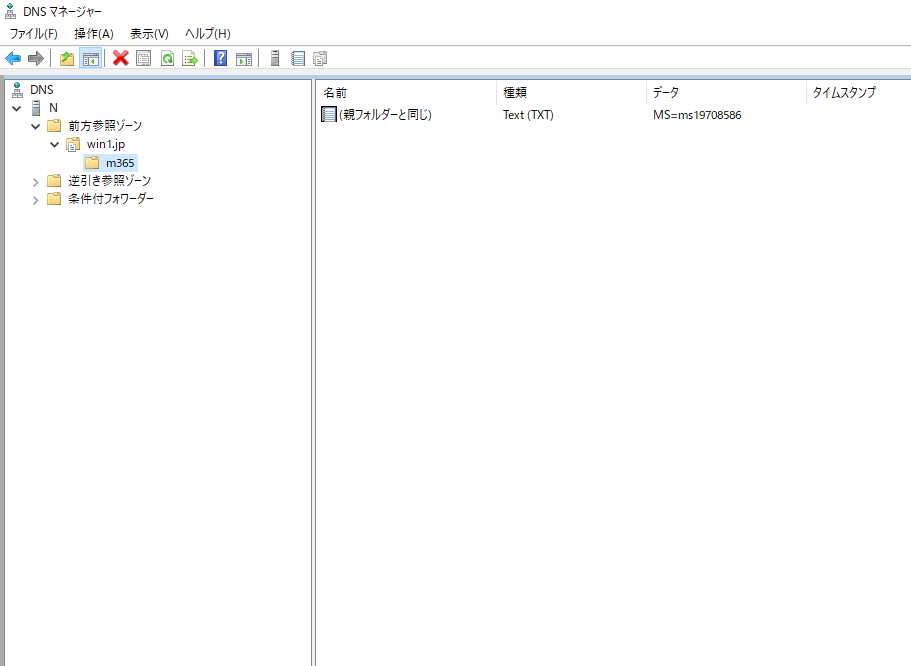Expand the 逆引き参照ゾーン node

[x=35, y=182]
